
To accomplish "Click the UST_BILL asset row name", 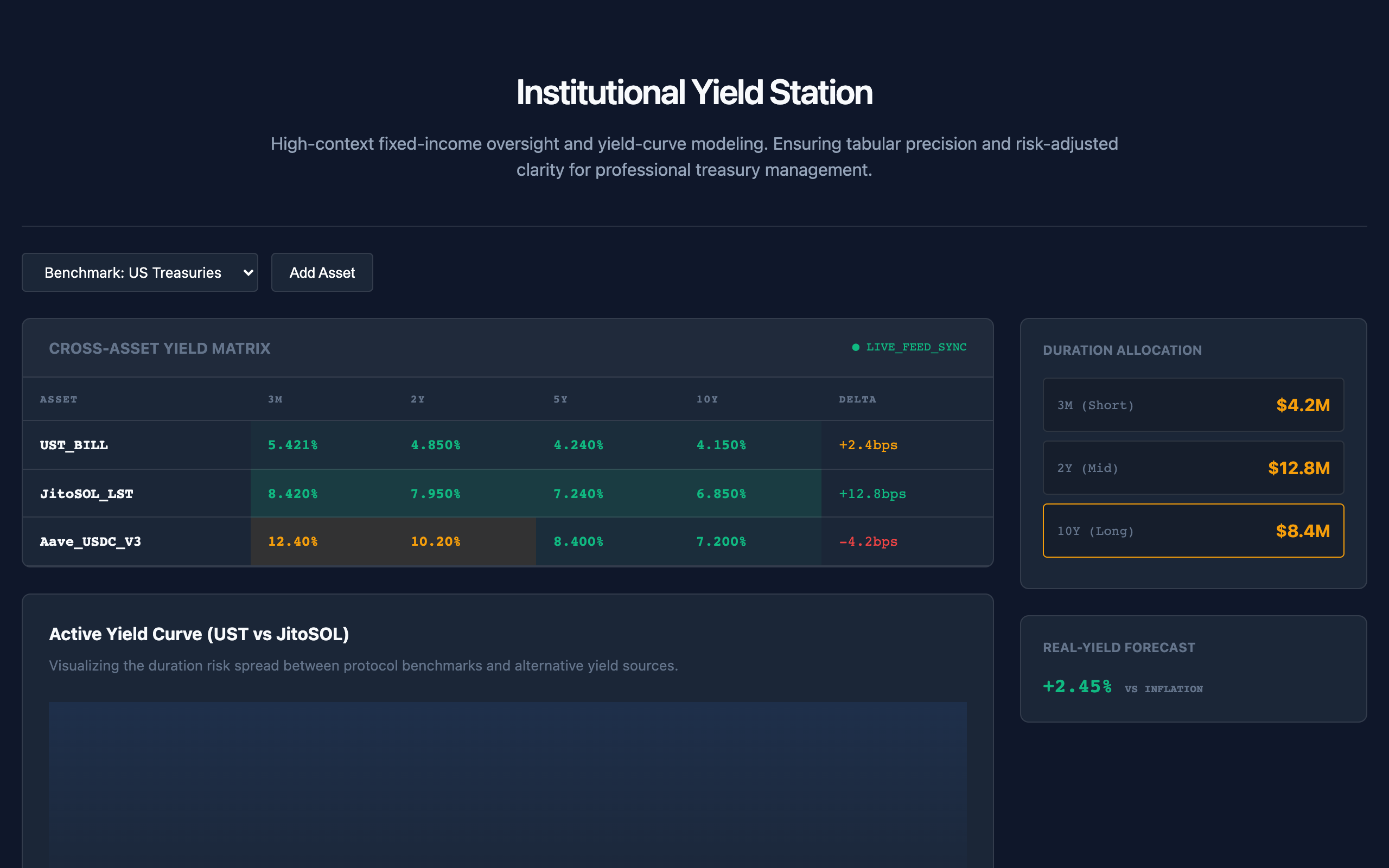I will pos(74,445).
